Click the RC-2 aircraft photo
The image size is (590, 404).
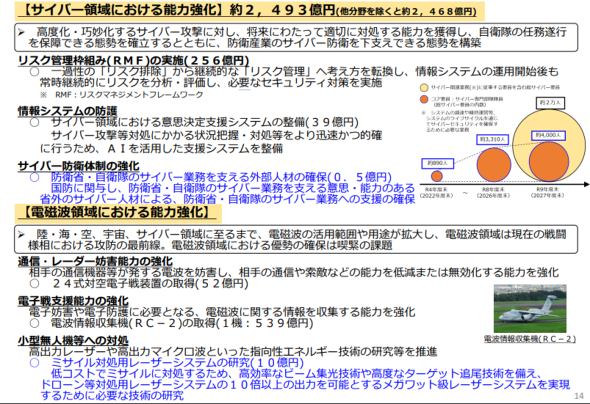(530, 308)
